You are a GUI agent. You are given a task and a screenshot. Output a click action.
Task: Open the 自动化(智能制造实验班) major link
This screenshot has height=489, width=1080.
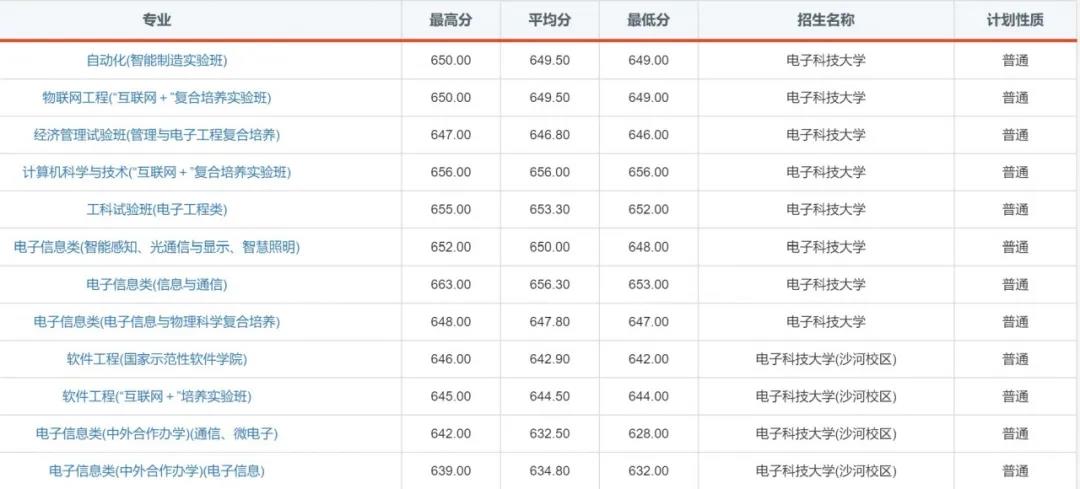point(157,60)
